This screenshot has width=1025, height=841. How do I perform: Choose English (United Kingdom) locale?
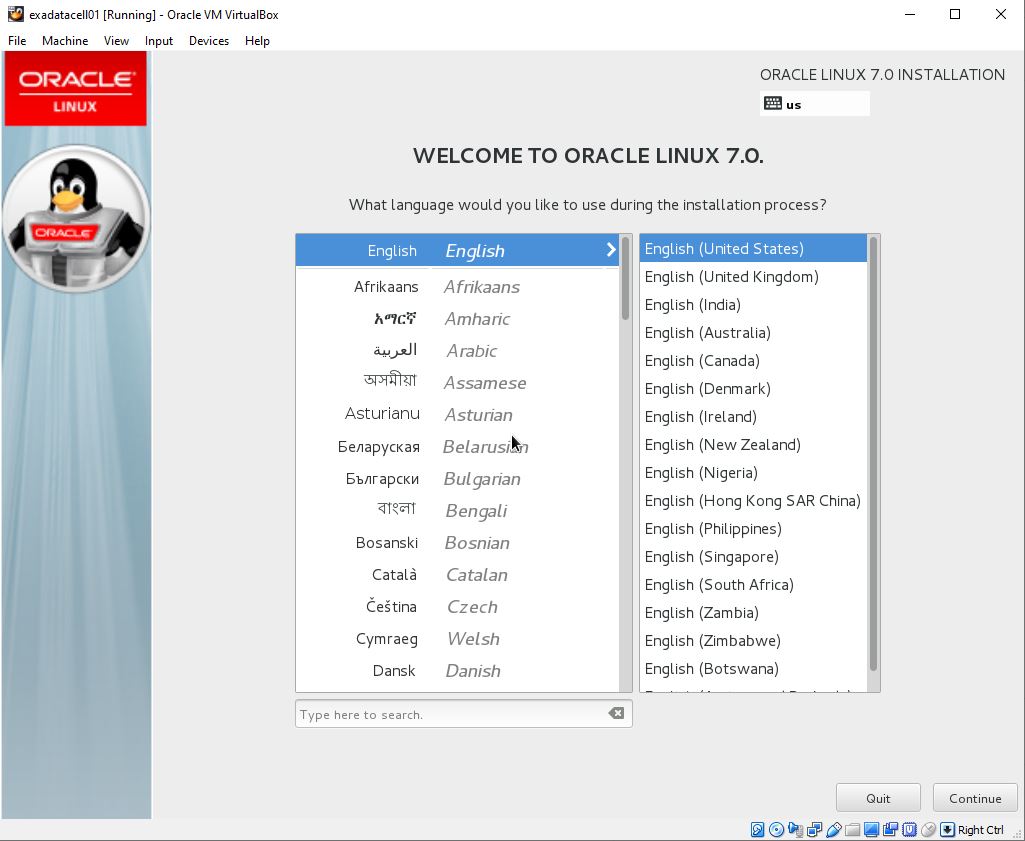pos(753,276)
